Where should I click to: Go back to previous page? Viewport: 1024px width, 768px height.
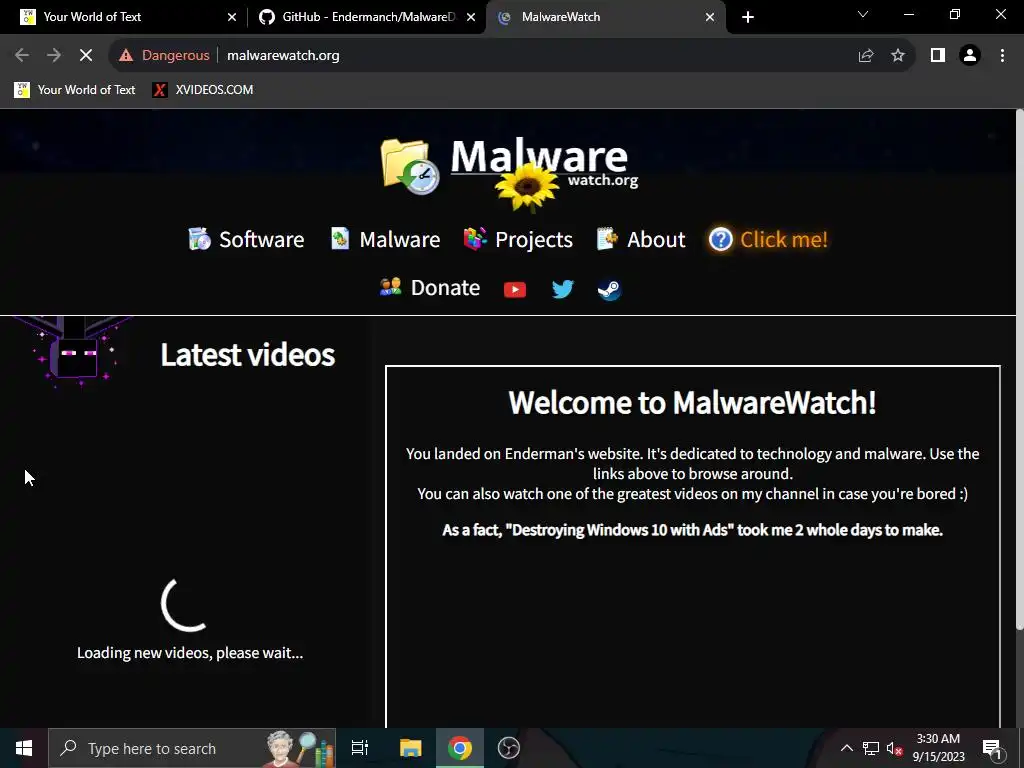pos(22,56)
